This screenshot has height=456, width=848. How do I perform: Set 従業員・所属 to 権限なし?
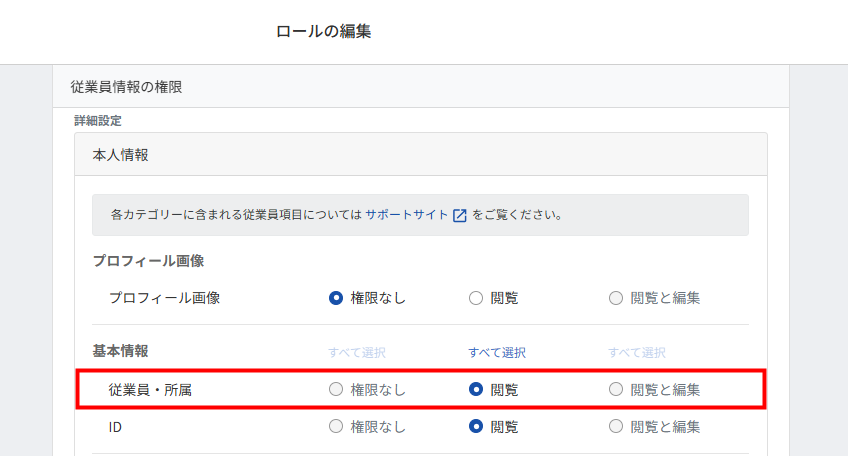tap(336, 390)
